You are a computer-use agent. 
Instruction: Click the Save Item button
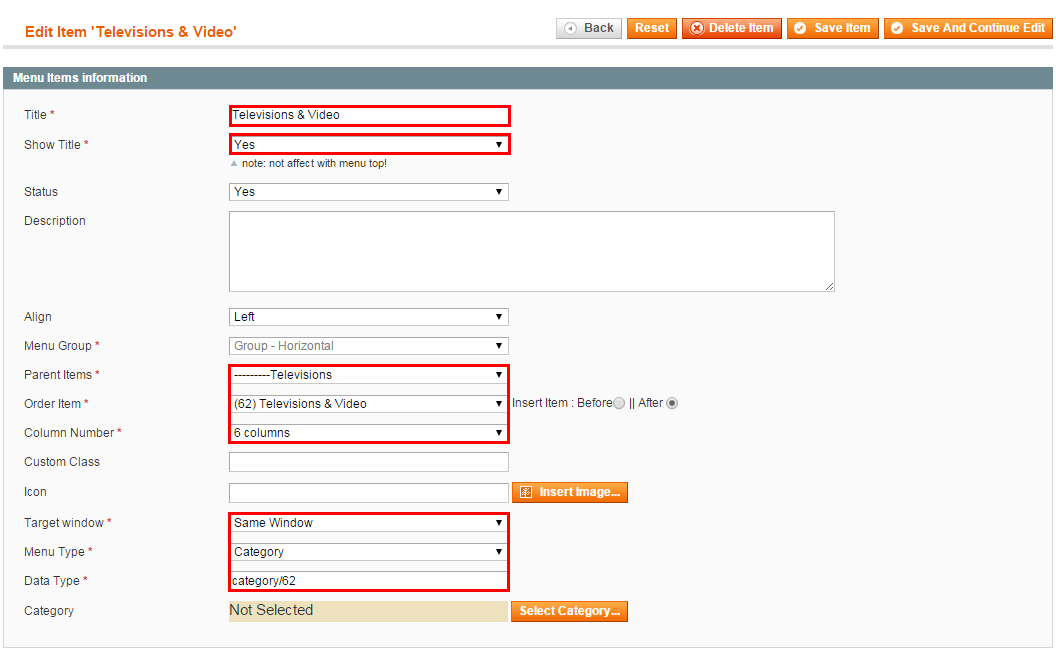point(832,28)
